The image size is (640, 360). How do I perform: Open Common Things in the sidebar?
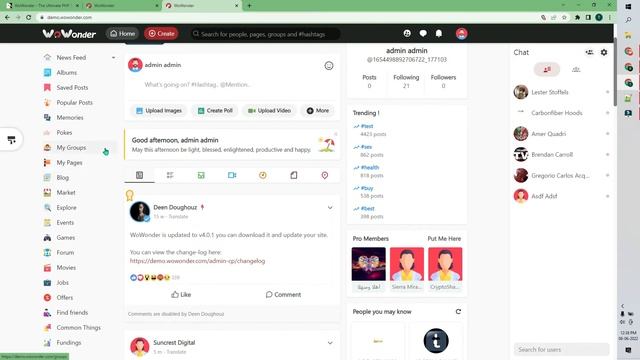pos(78,328)
